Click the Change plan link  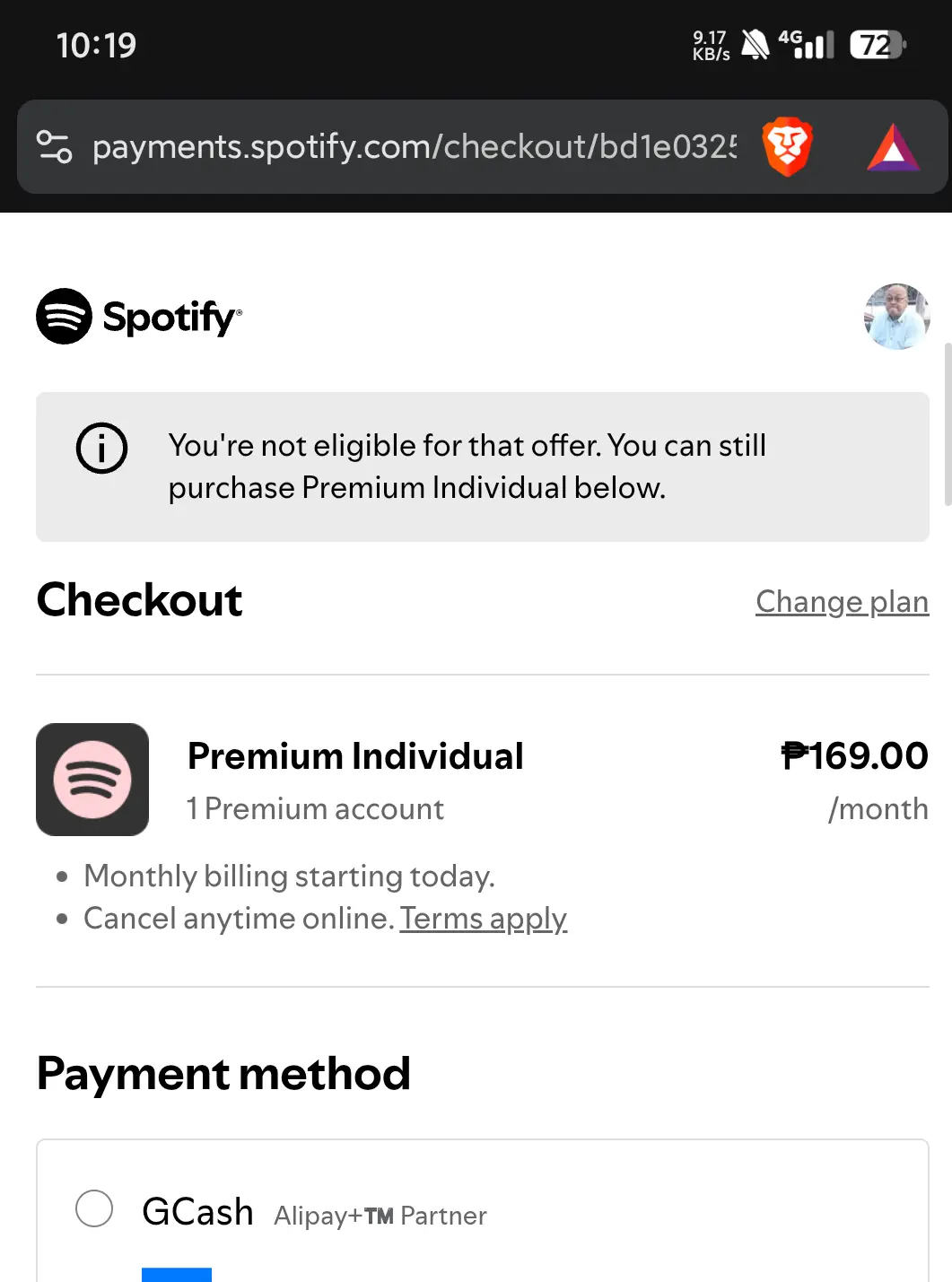[x=842, y=601]
